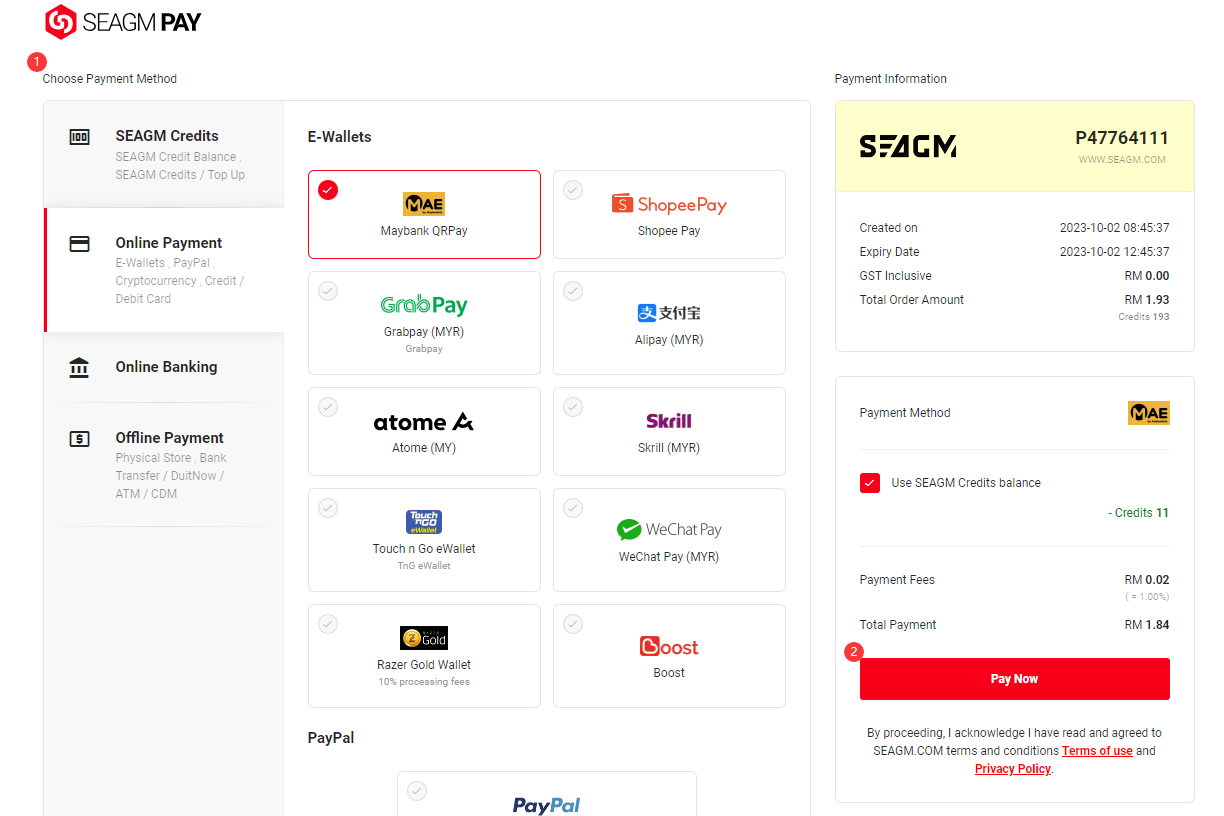Open the Privacy Policy link

(1013, 769)
